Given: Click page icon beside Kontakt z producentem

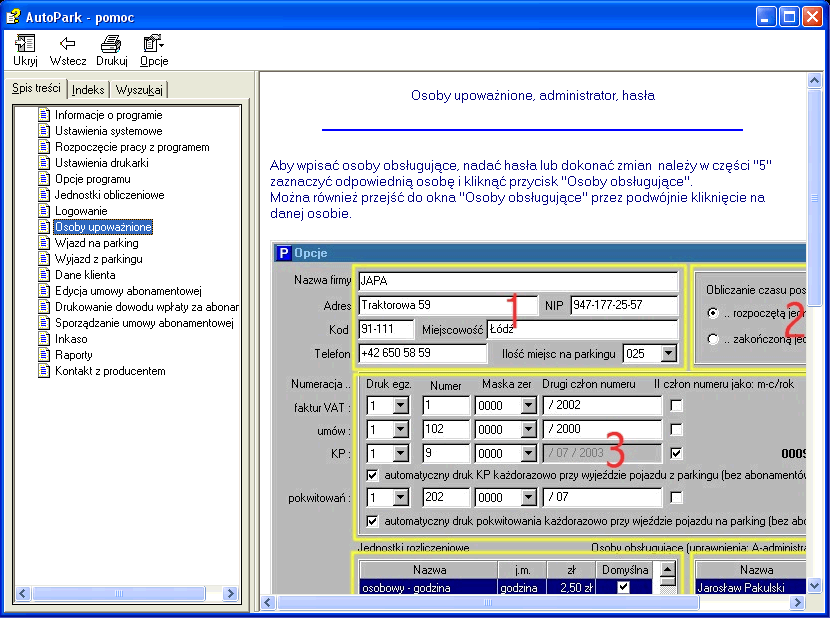Looking at the screenshot, I should 44,371.
